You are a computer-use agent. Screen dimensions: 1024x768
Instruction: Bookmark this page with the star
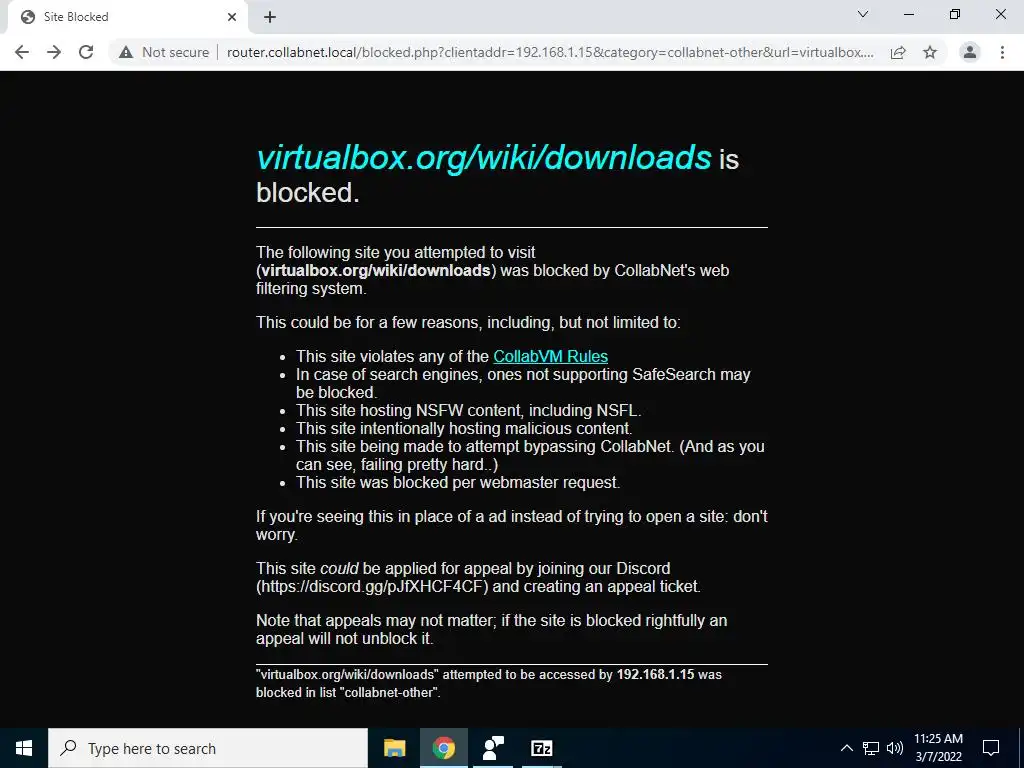pyautogui.click(x=930, y=52)
